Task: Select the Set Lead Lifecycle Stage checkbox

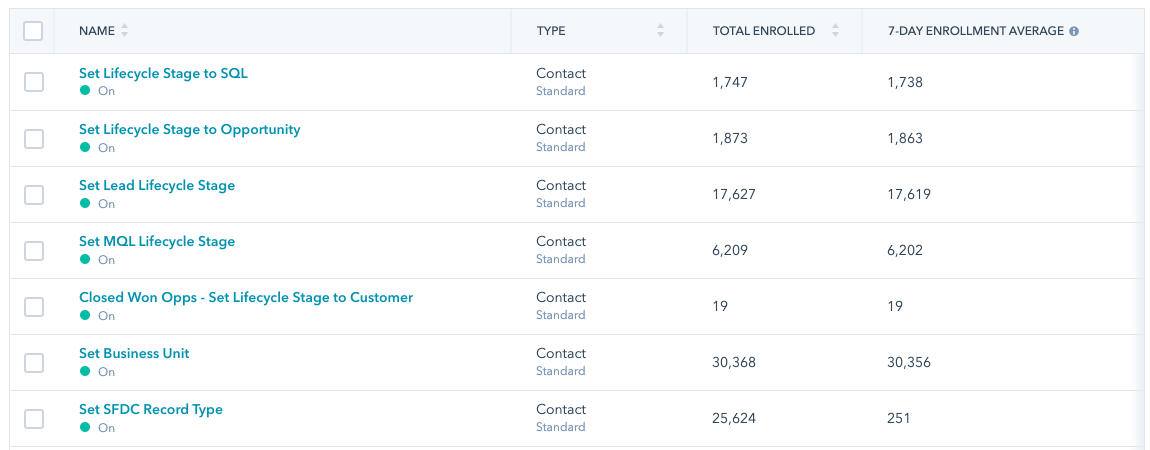Action: tap(34, 194)
